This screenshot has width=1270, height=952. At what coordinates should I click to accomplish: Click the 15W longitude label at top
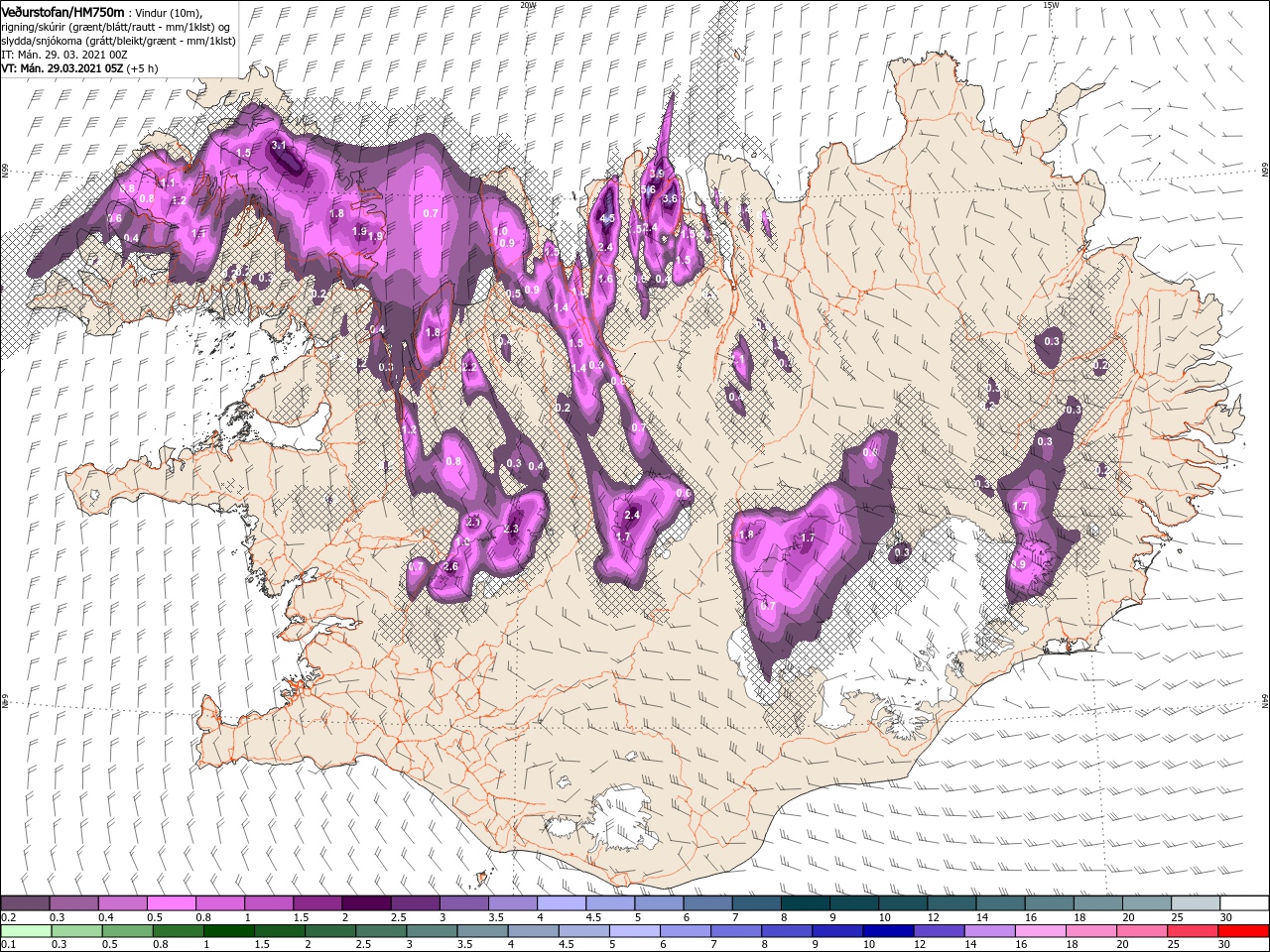(1051, 5)
